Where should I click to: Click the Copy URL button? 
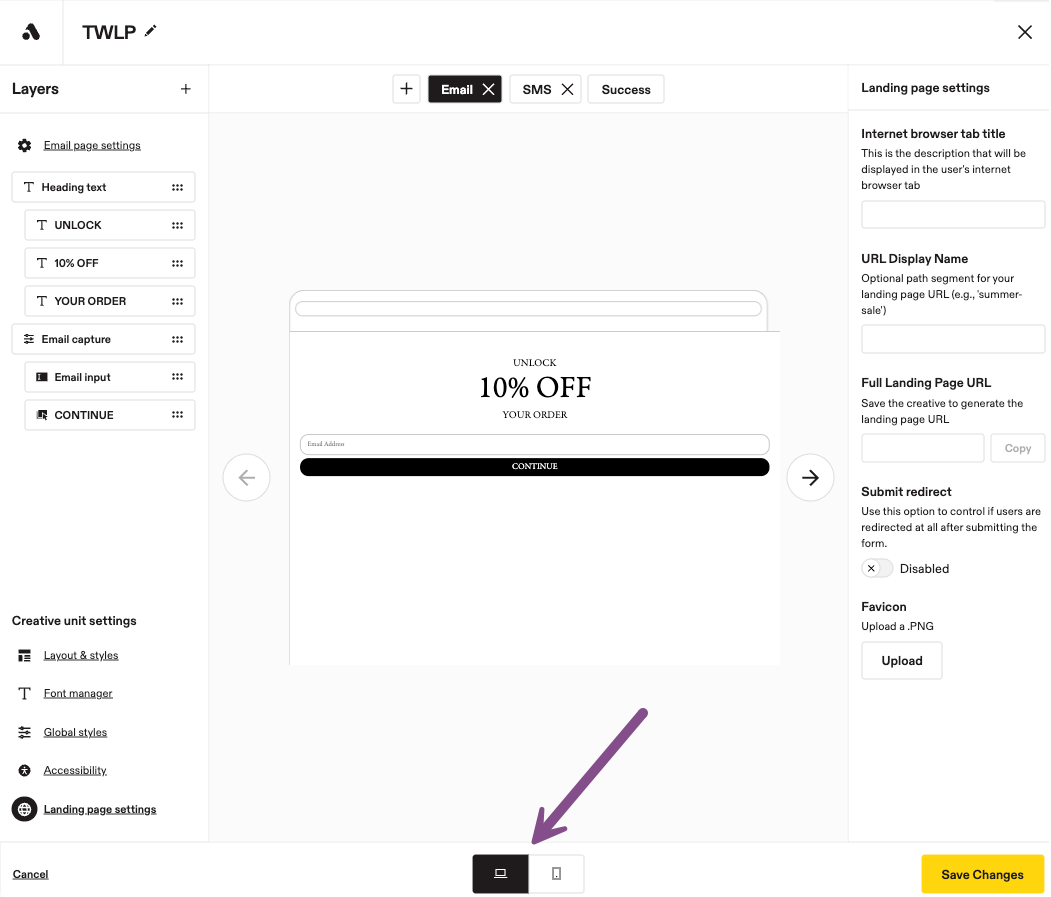click(x=1017, y=448)
